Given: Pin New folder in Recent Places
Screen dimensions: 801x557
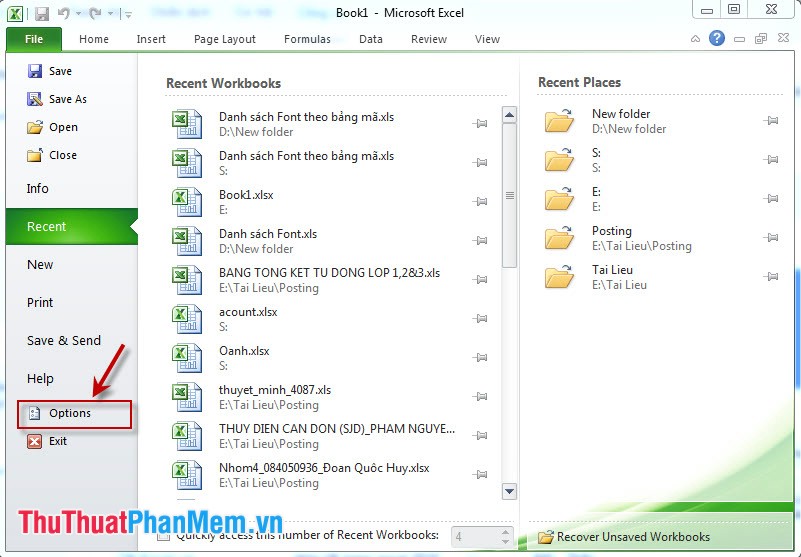Looking at the screenshot, I should click(x=771, y=121).
